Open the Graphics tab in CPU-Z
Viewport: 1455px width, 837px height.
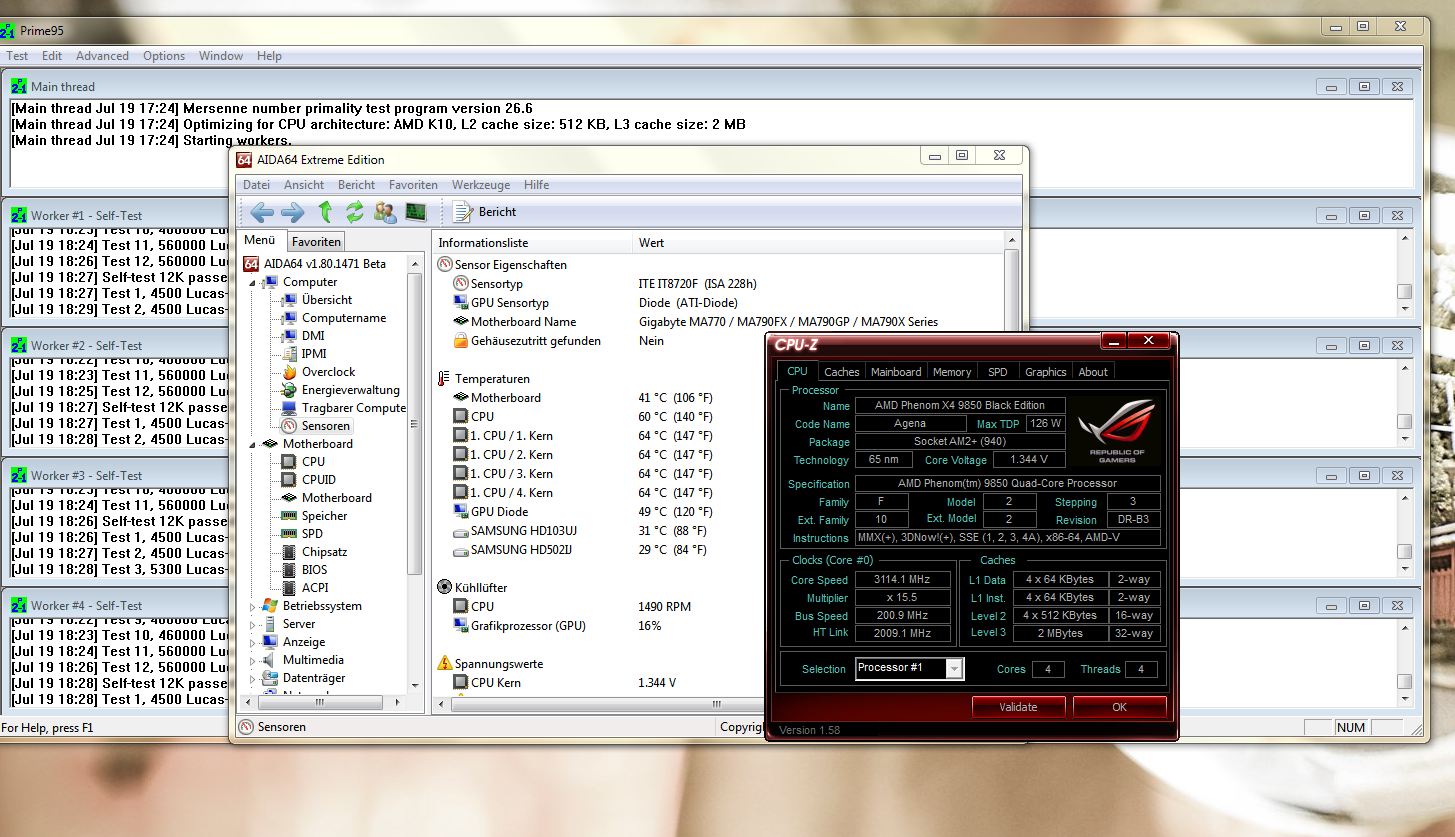pos(1046,372)
